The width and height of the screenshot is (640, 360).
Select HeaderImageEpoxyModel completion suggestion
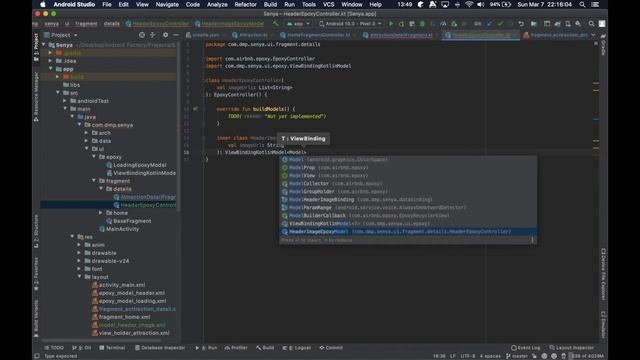[408, 232]
